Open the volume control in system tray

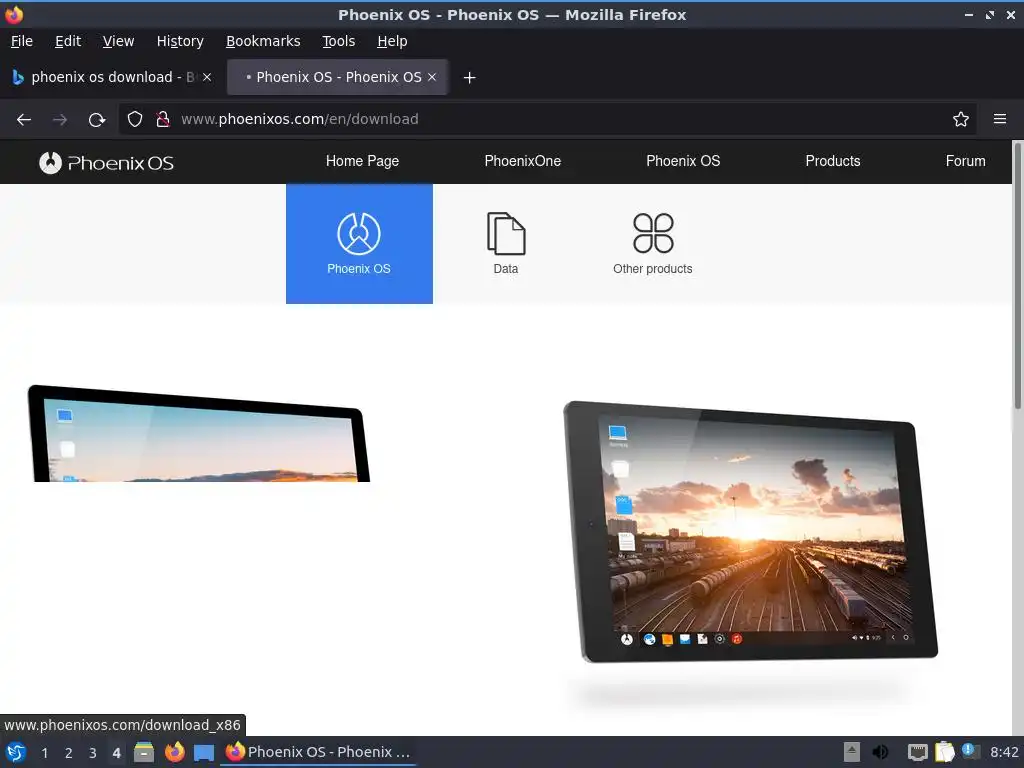click(x=880, y=752)
